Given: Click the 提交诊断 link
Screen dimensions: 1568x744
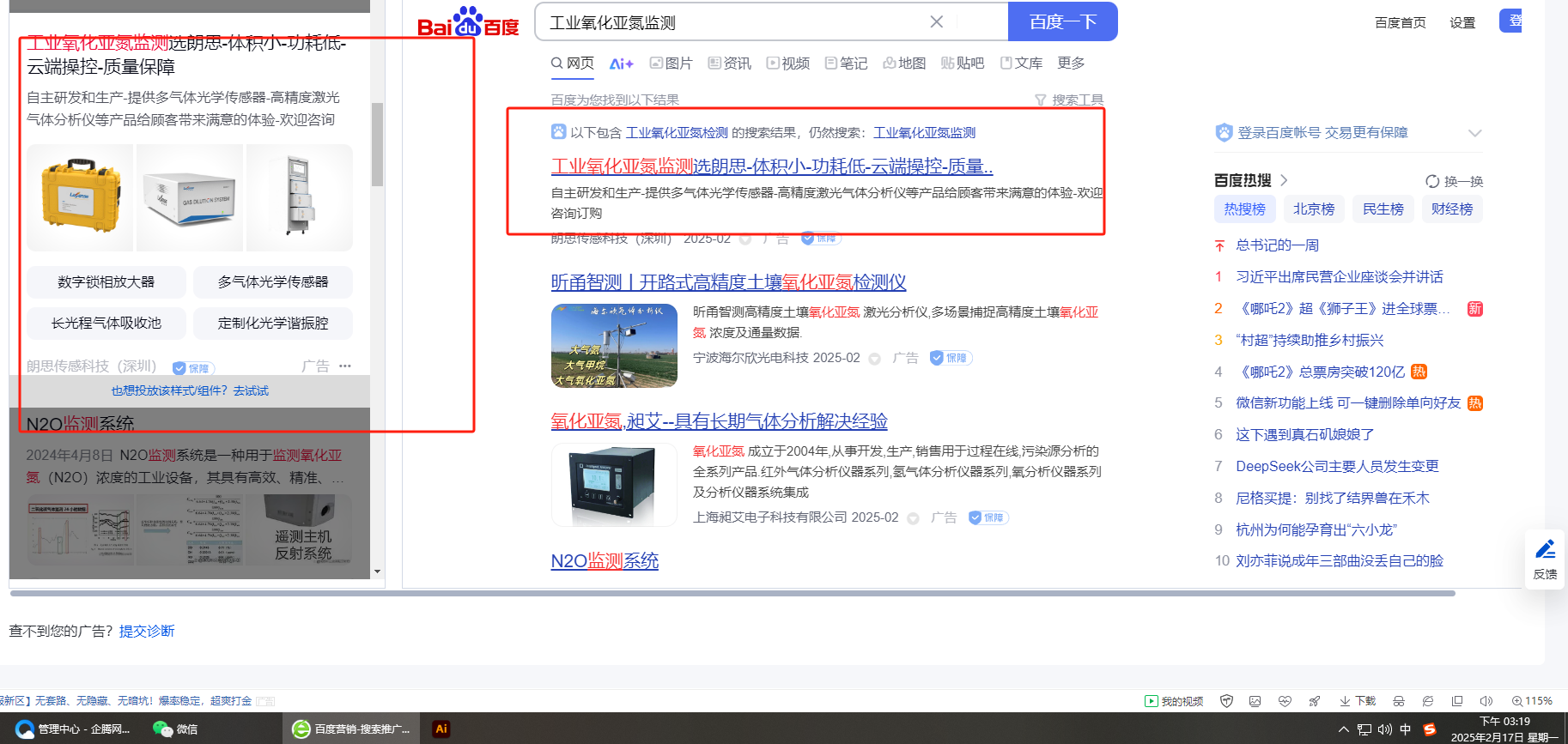Looking at the screenshot, I should pyautogui.click(x=147, y=631).
